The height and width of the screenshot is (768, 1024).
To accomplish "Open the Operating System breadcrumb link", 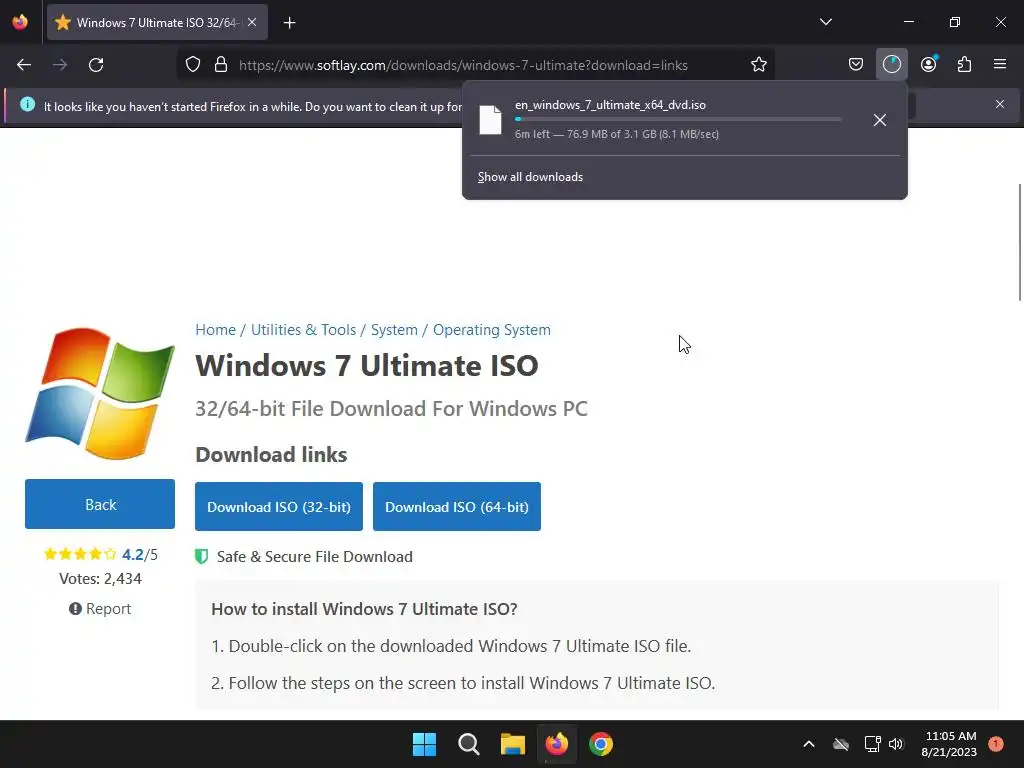I will pos(492,330).
